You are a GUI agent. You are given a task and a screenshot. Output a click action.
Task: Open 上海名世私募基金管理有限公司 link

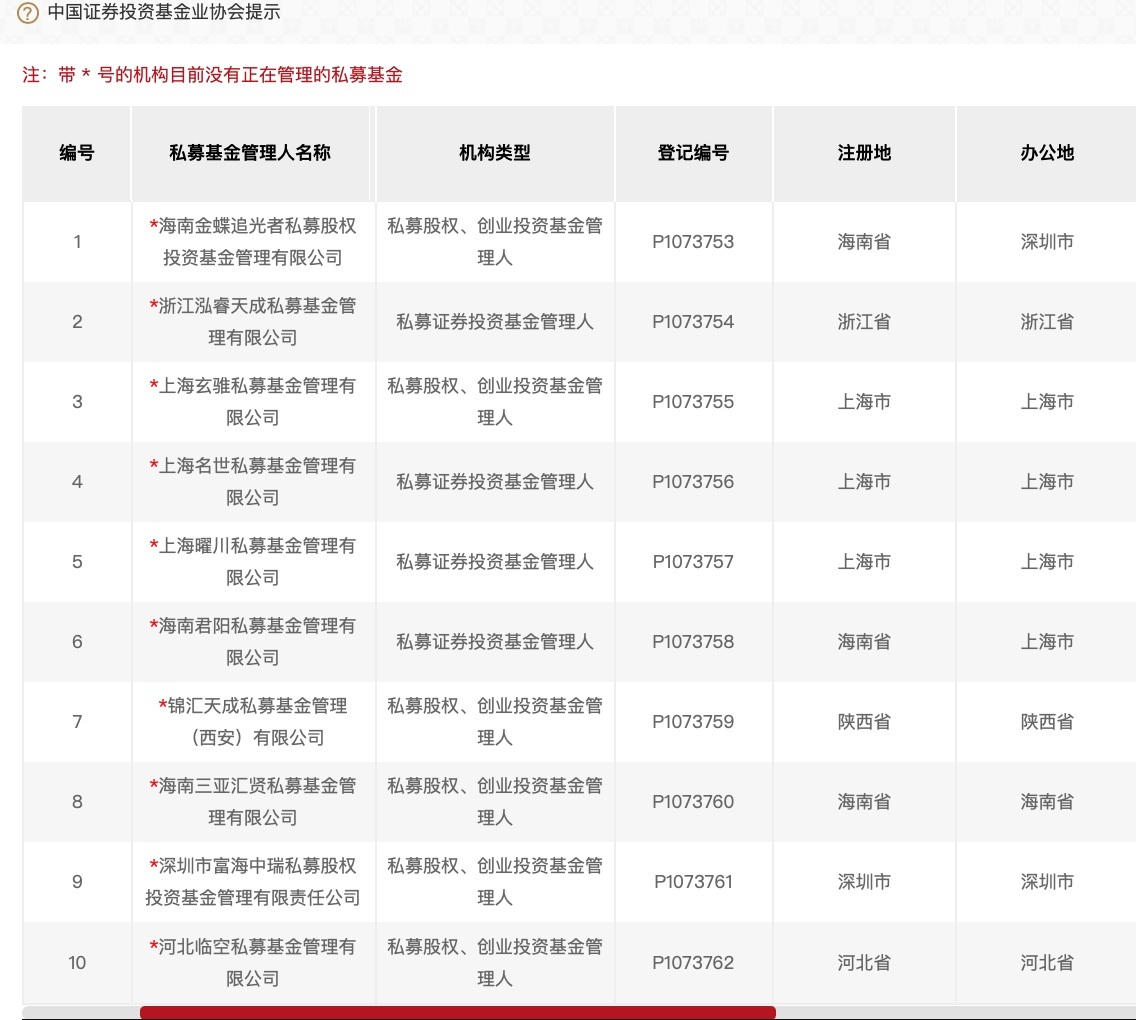coord(254,482)
